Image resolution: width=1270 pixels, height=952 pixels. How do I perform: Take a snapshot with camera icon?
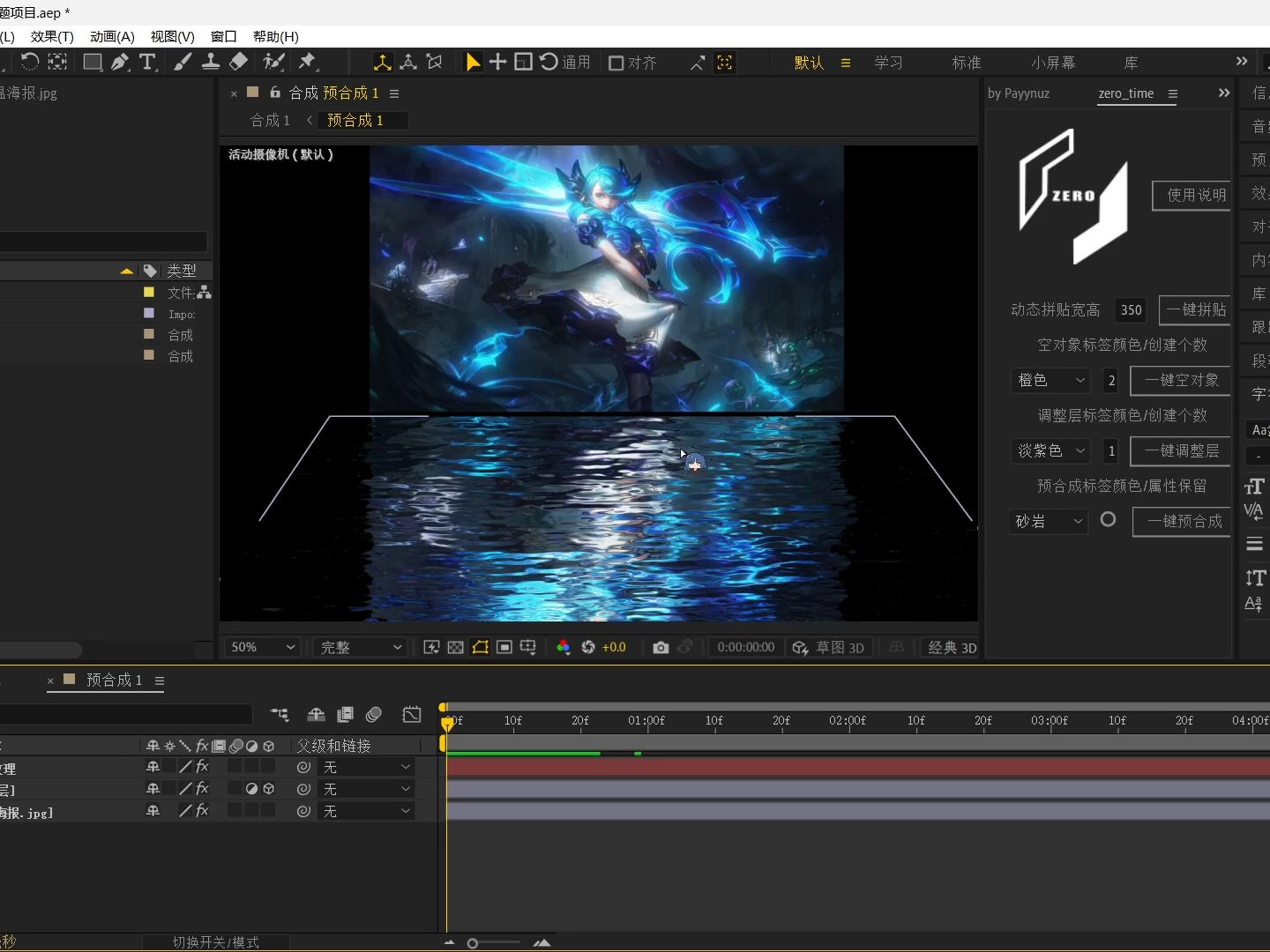(661, 647)
